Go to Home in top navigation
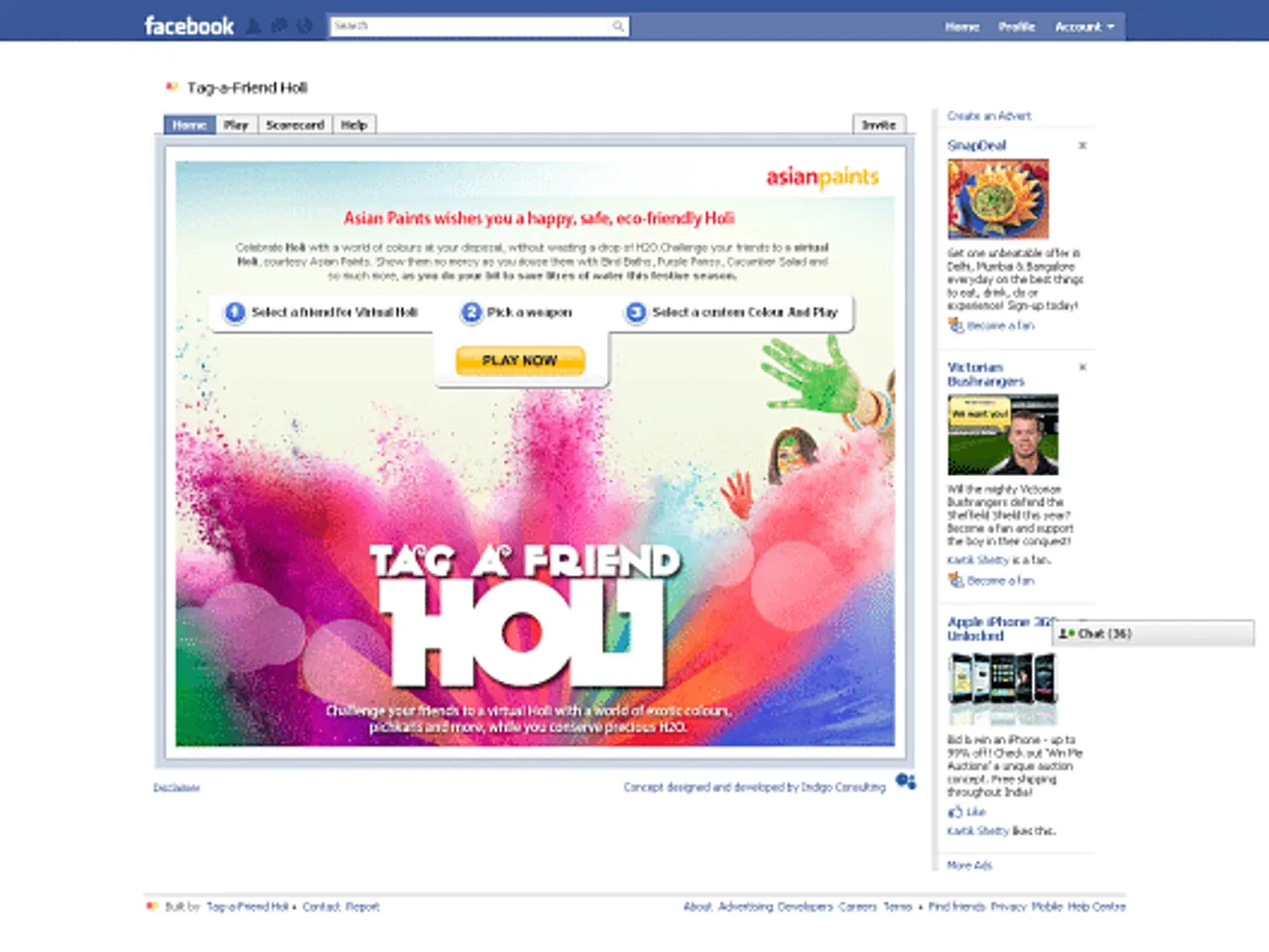Screen dimensions: 1269x952 click(x=961, y=27)
